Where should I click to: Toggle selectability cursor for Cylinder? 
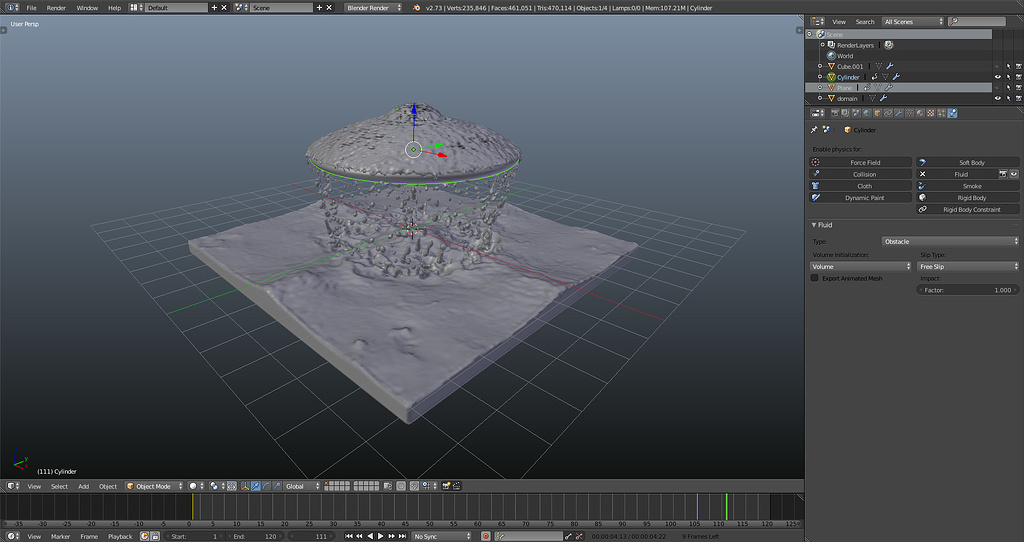(x=1008, y=77)
